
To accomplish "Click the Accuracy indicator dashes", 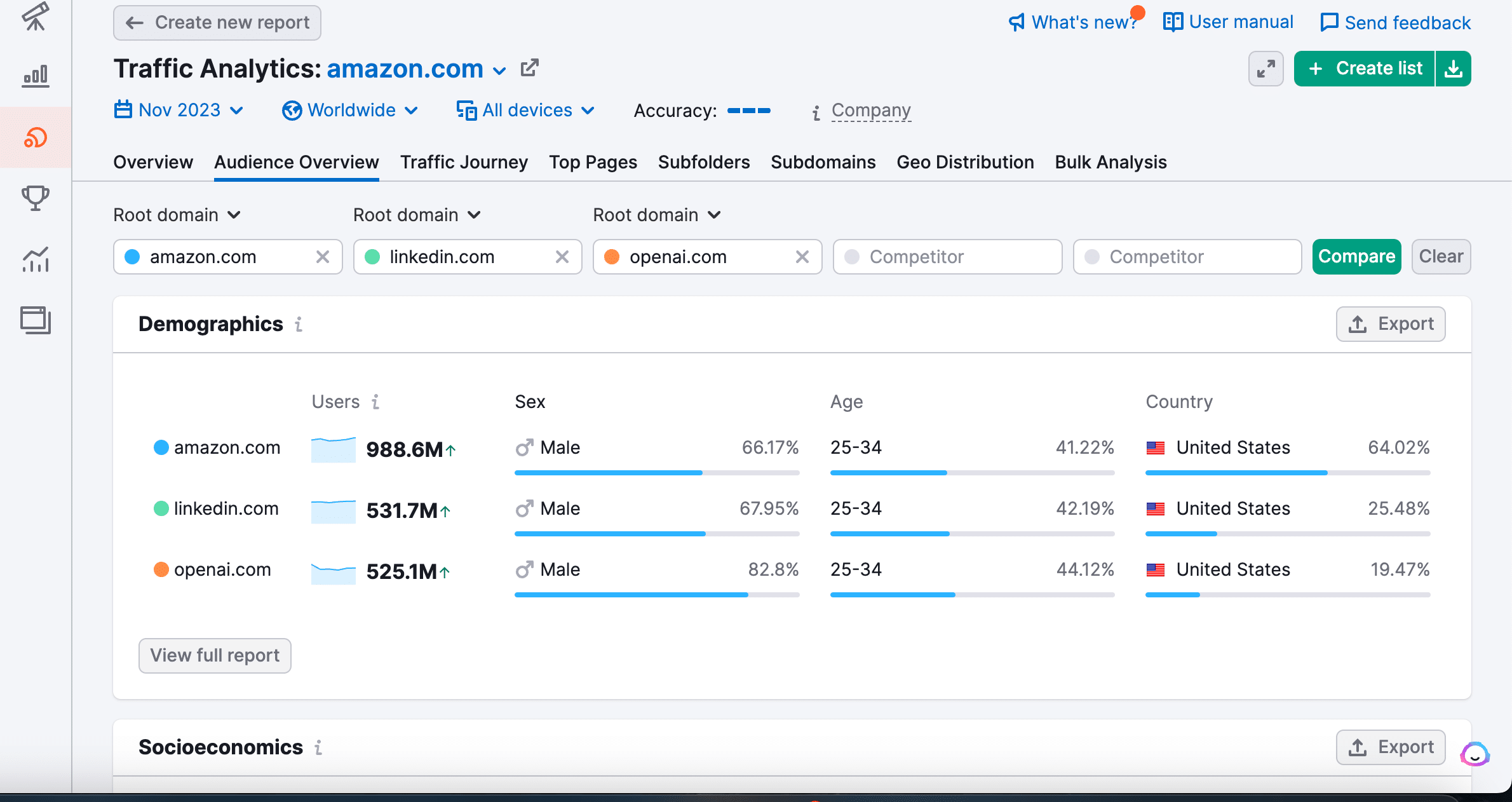I will [x=749, y=111].
